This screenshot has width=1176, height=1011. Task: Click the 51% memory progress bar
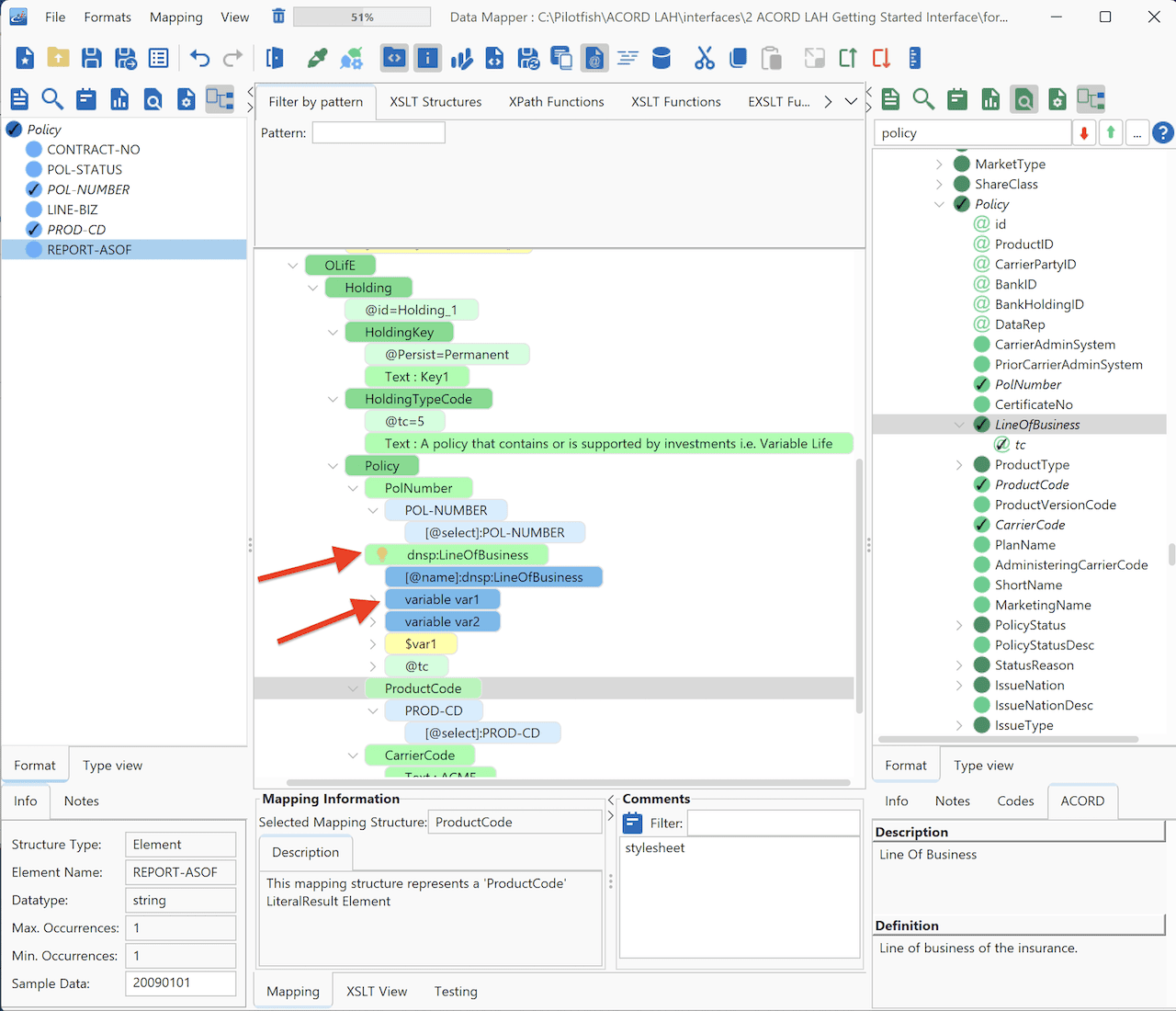362,17
